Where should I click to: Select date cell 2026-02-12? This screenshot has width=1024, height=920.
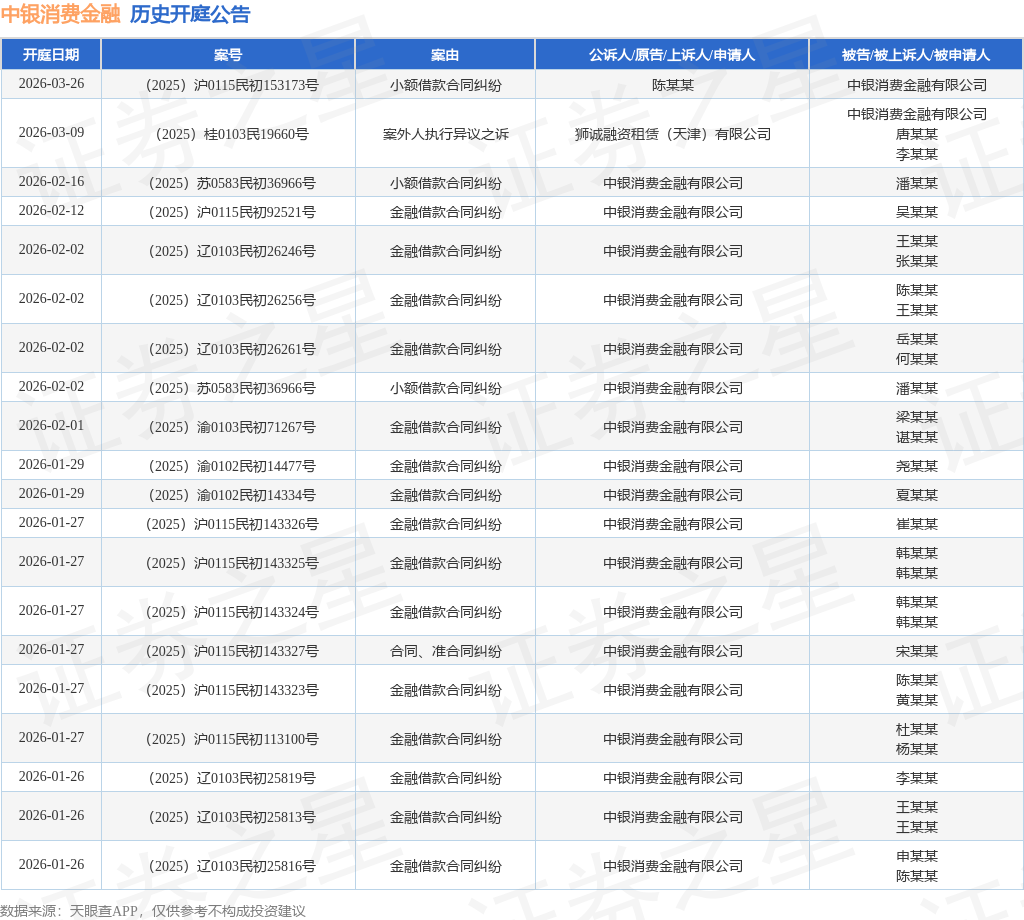51,210
